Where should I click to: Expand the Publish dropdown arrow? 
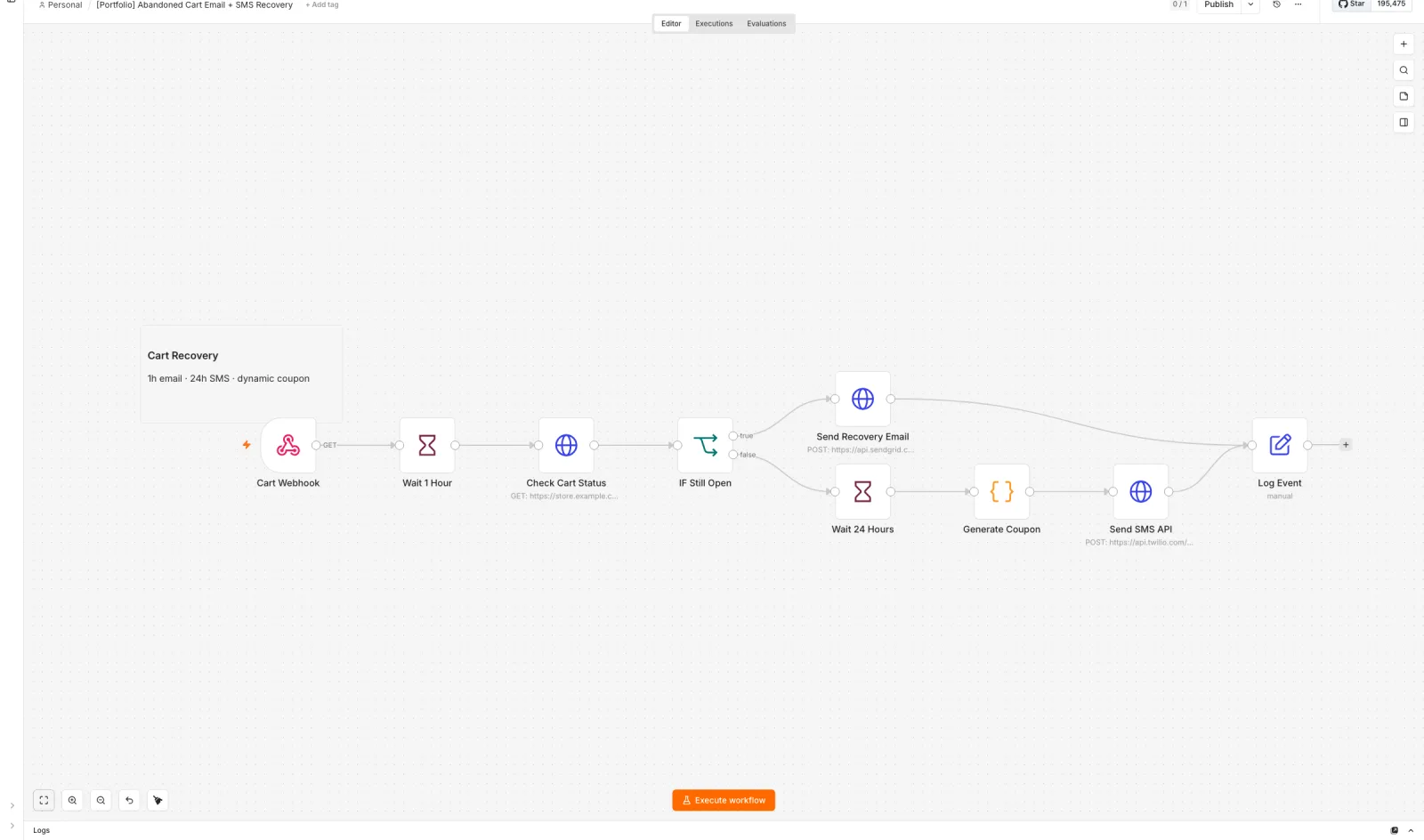(x=1250, y=4)
